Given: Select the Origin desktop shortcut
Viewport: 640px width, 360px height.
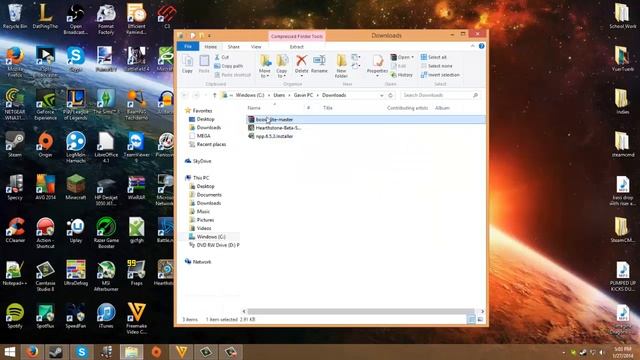Looking at the screenshot, I should [45, 144].
